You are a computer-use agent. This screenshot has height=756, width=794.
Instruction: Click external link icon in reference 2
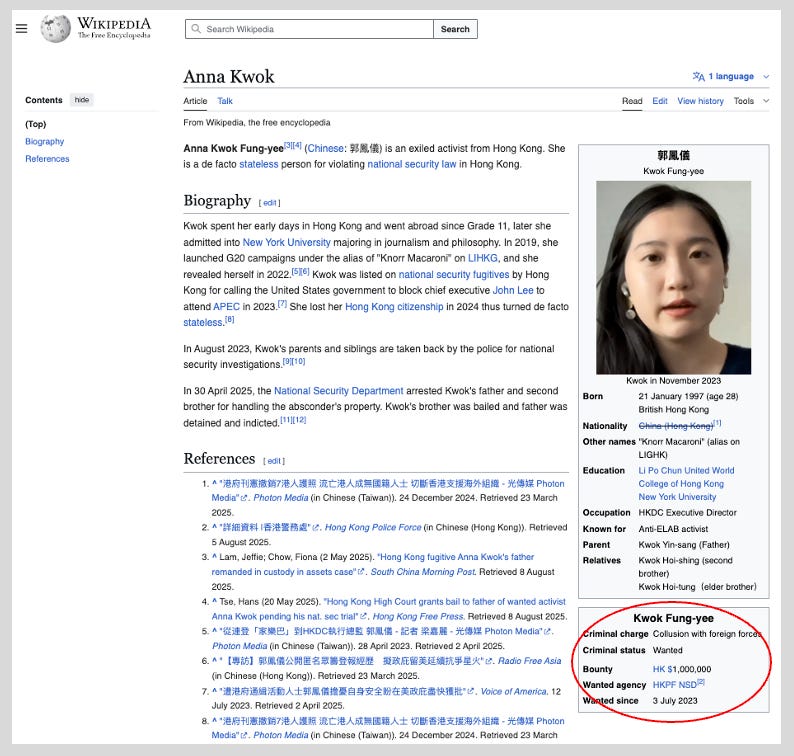pyautogui.click(x=316, y=528)
